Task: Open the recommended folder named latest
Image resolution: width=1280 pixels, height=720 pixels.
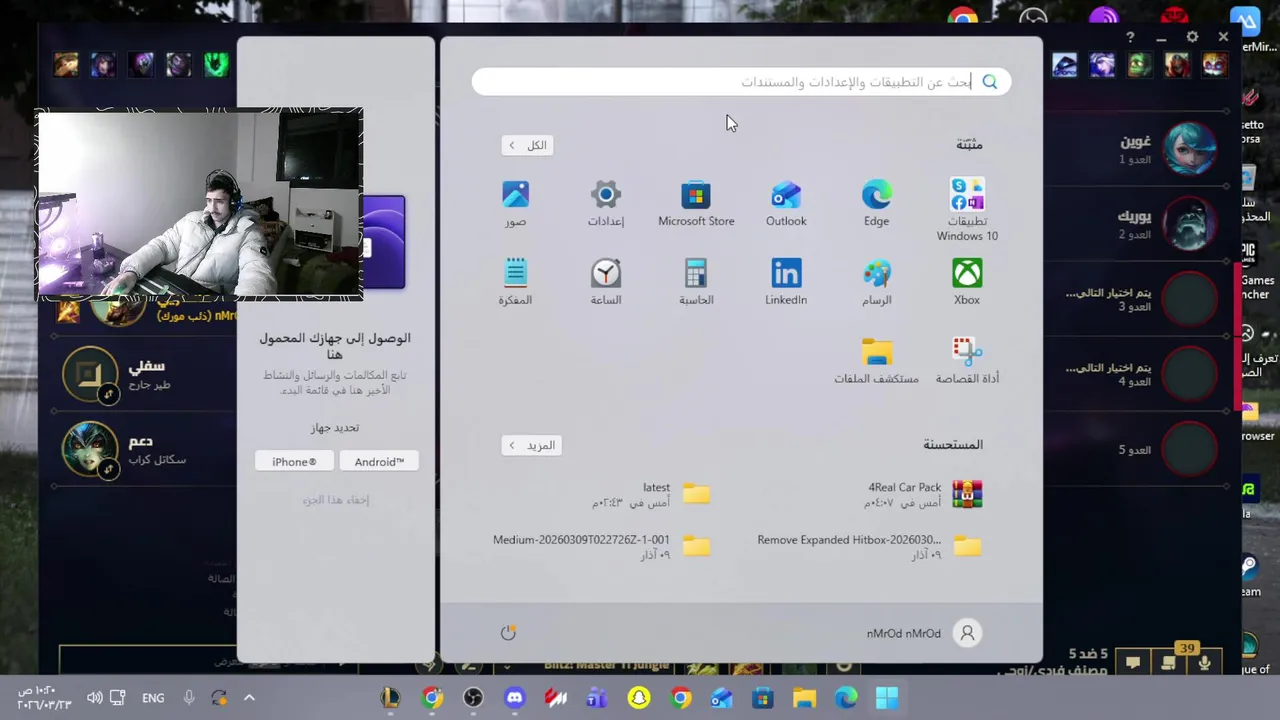Action: (651, 494)
